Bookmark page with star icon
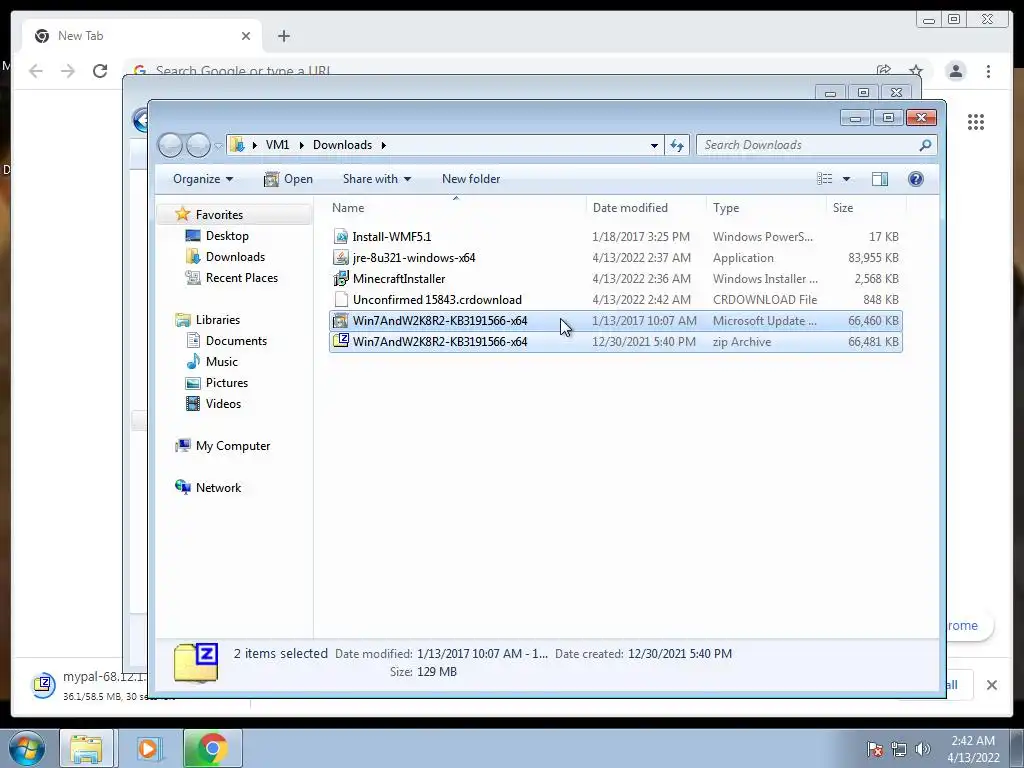Viewport: 1024px width, 768px height. pyautogui.click(x=916, y=71)
